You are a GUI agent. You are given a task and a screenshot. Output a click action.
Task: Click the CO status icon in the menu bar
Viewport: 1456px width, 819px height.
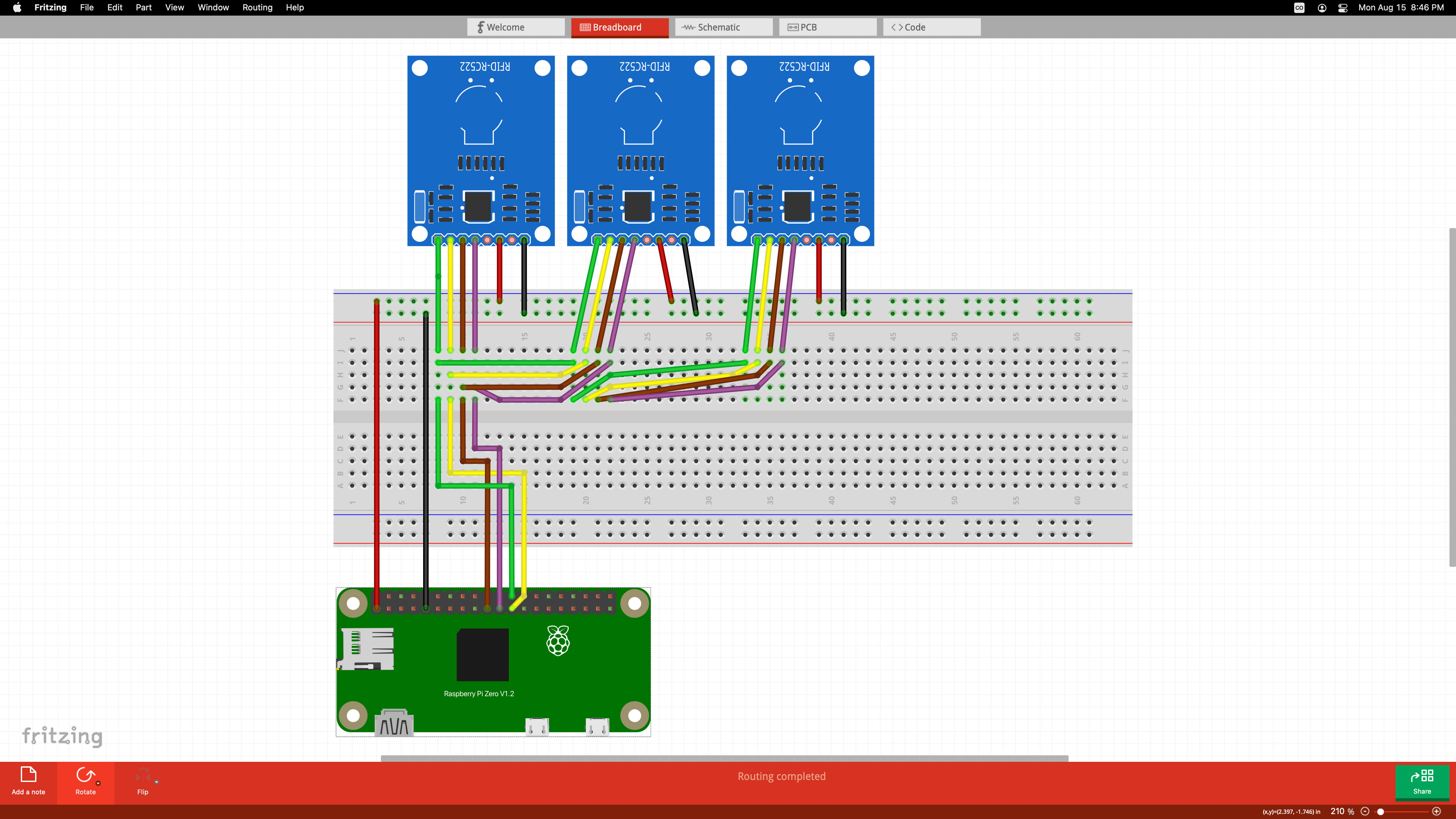(1299, 7)
